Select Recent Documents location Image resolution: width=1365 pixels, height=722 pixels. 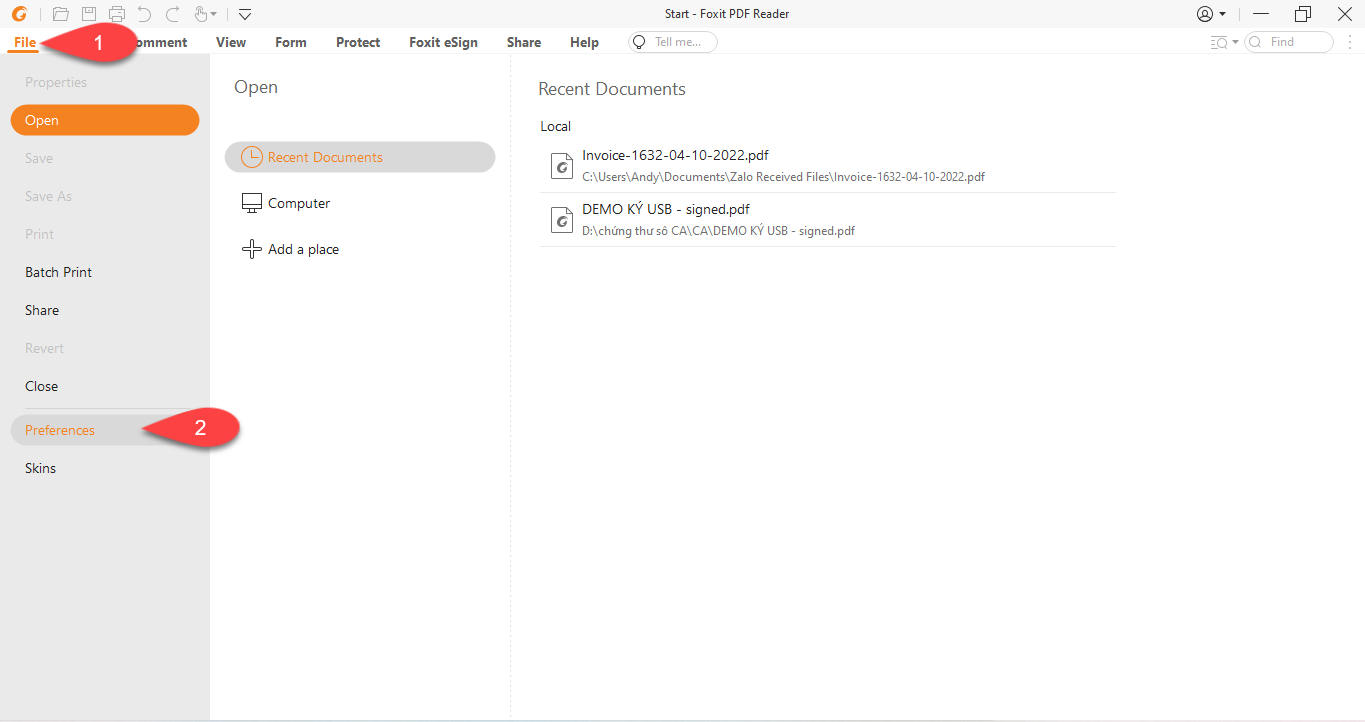[360, 157]
